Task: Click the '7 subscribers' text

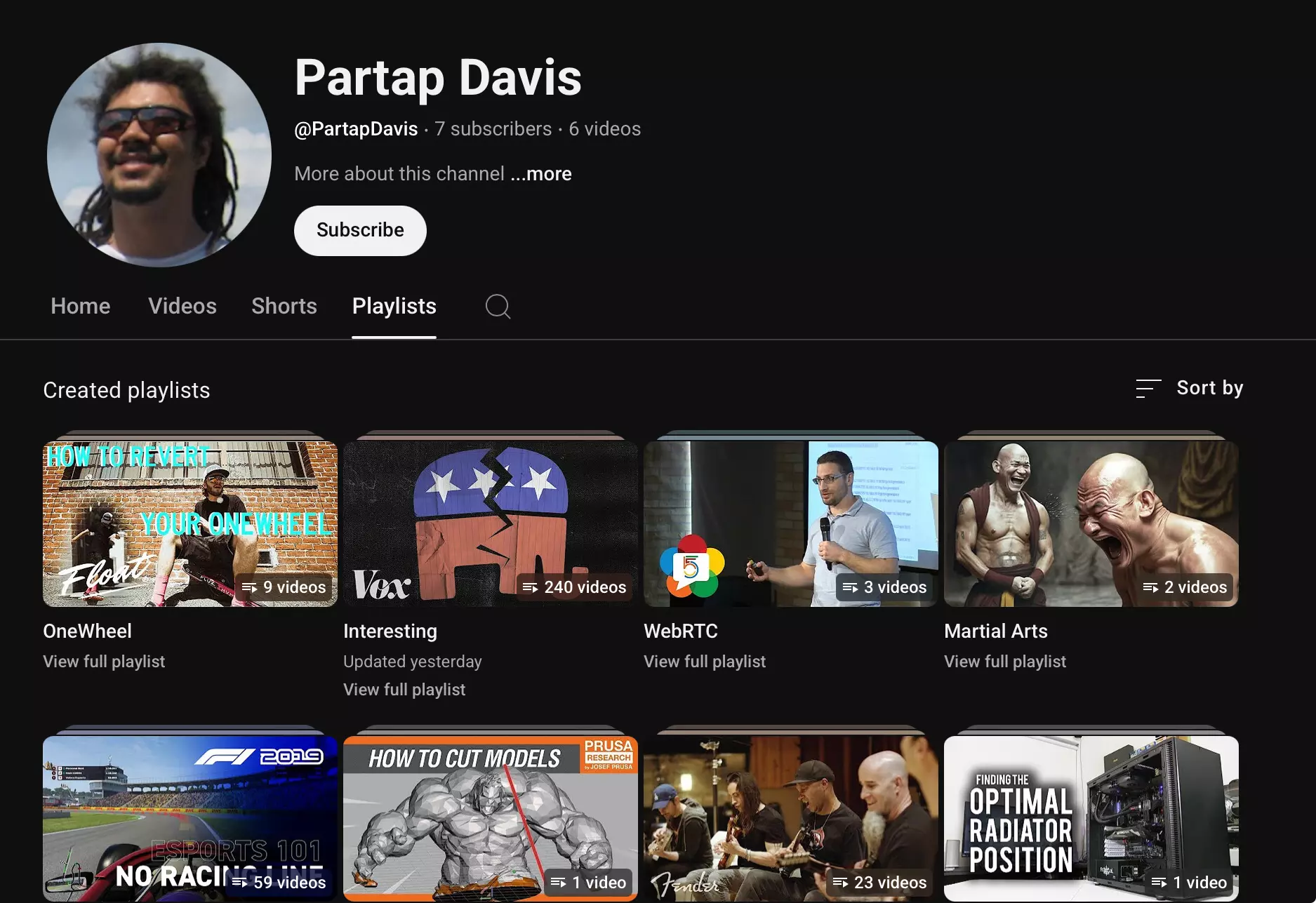Action: [x=493, y=129]
